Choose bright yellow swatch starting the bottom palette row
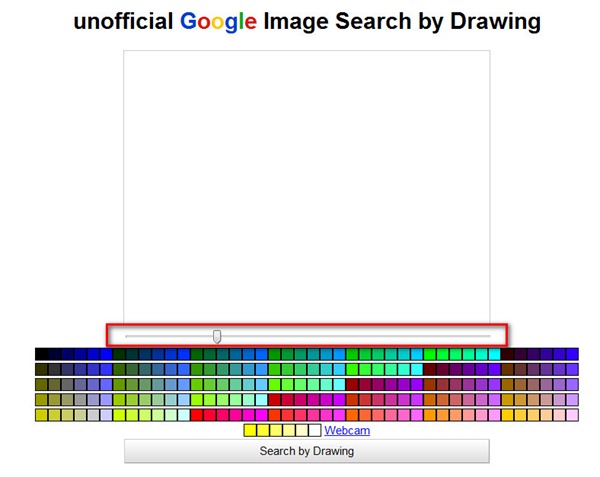600x477 pixels. [x=41, y=415]
